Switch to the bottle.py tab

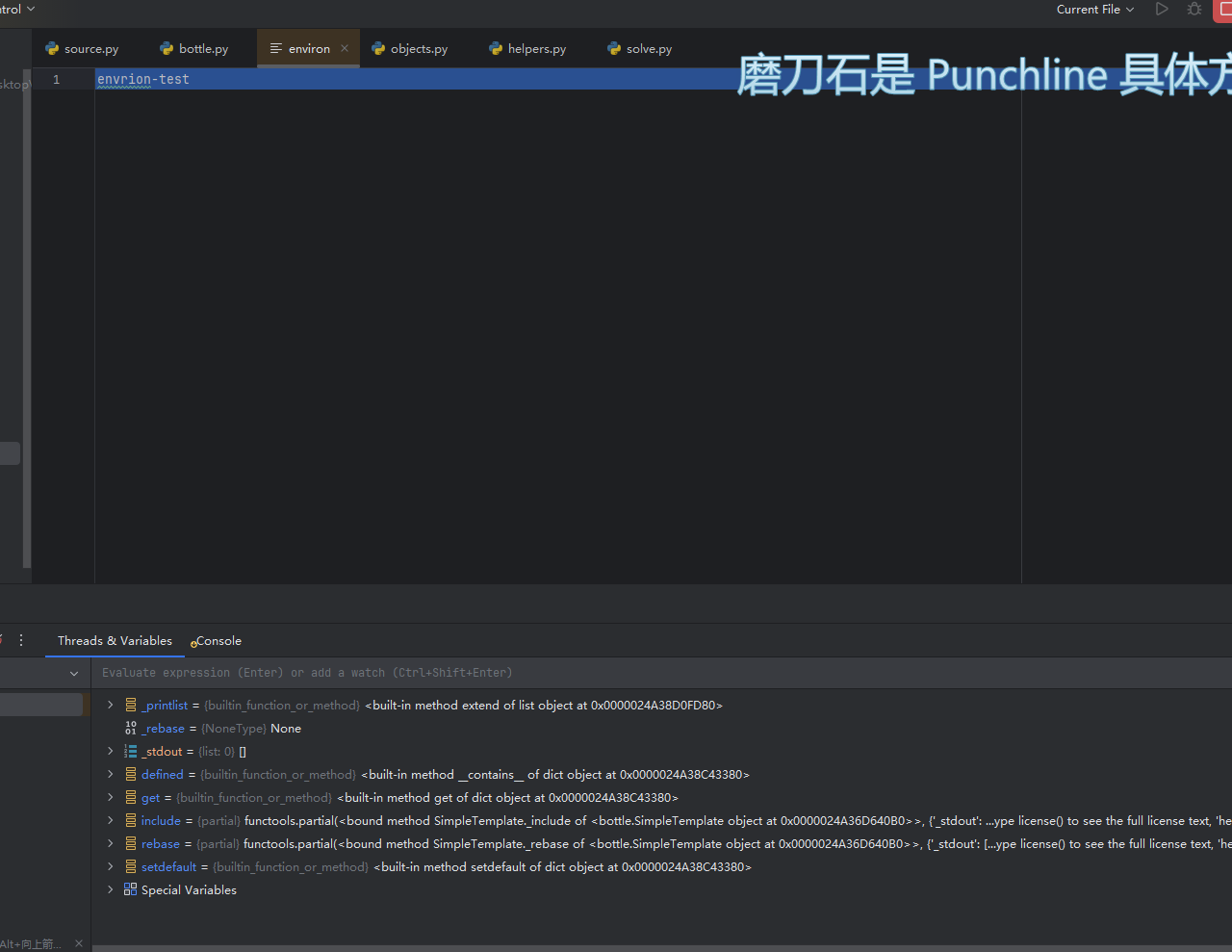coord(194,48)
